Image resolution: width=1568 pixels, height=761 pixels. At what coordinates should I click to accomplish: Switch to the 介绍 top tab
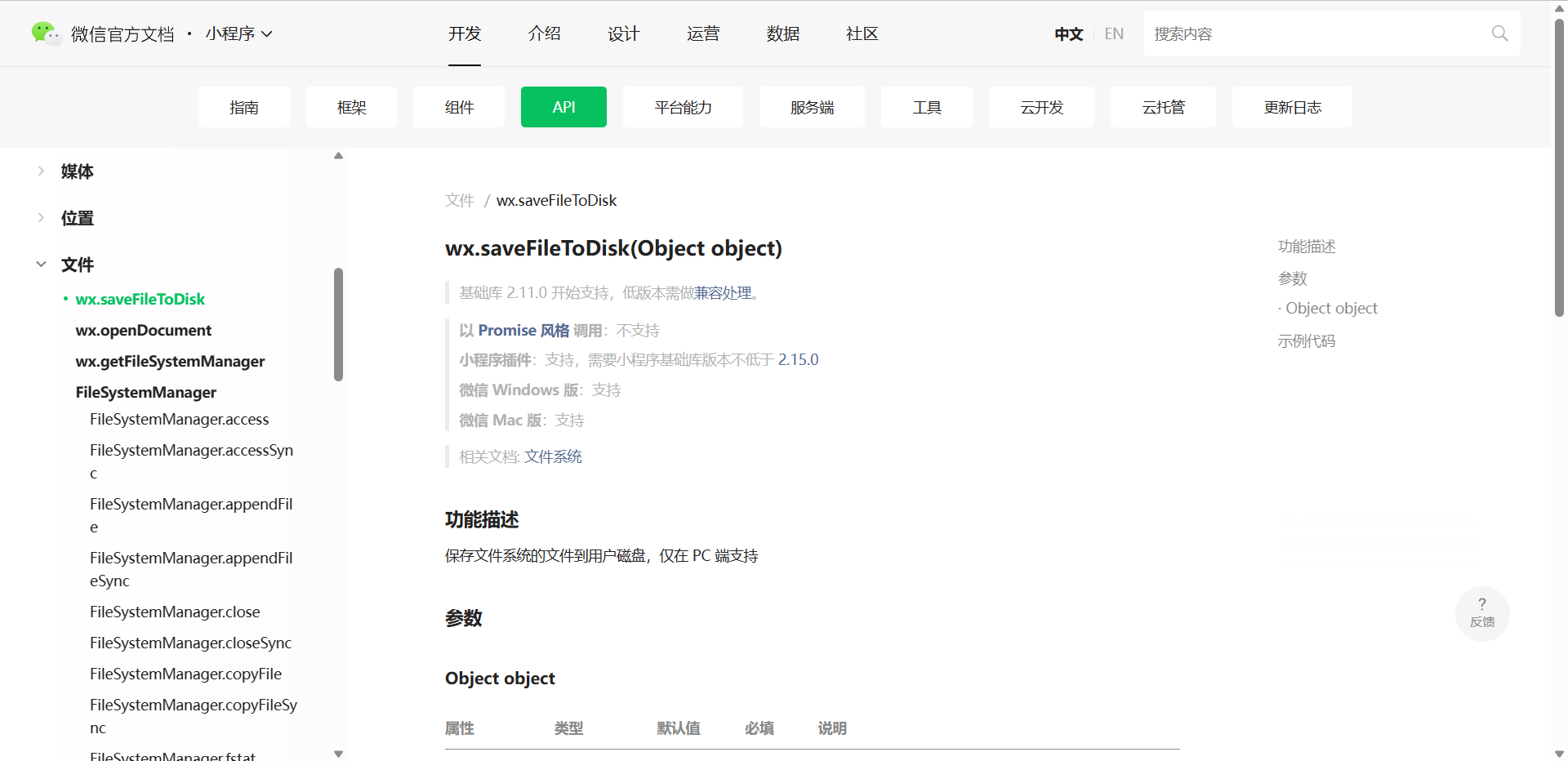[544, 33]
